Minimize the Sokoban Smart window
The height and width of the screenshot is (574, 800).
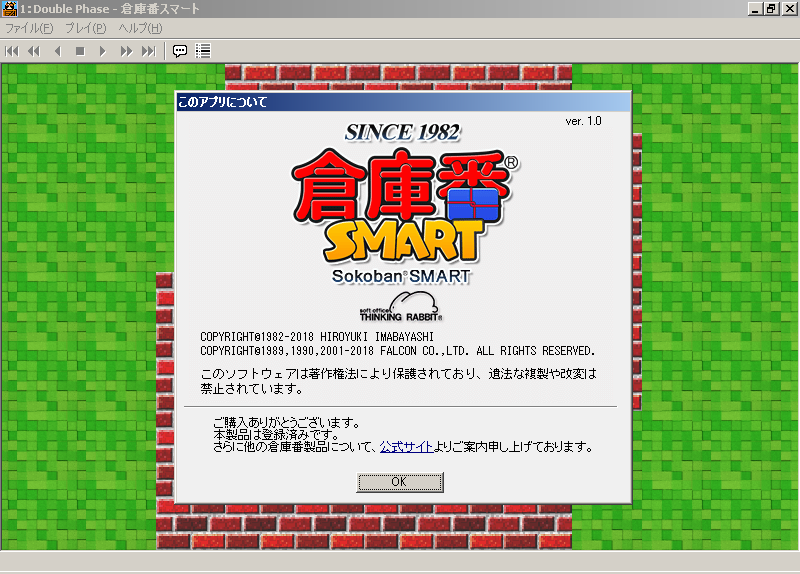click(x=755, y=9)
